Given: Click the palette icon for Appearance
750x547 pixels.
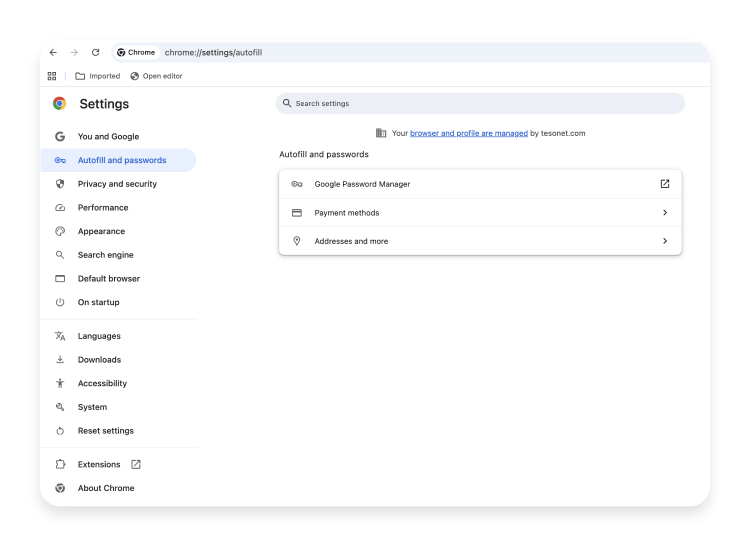Looking at the screenshot, I should click(60, 231).
